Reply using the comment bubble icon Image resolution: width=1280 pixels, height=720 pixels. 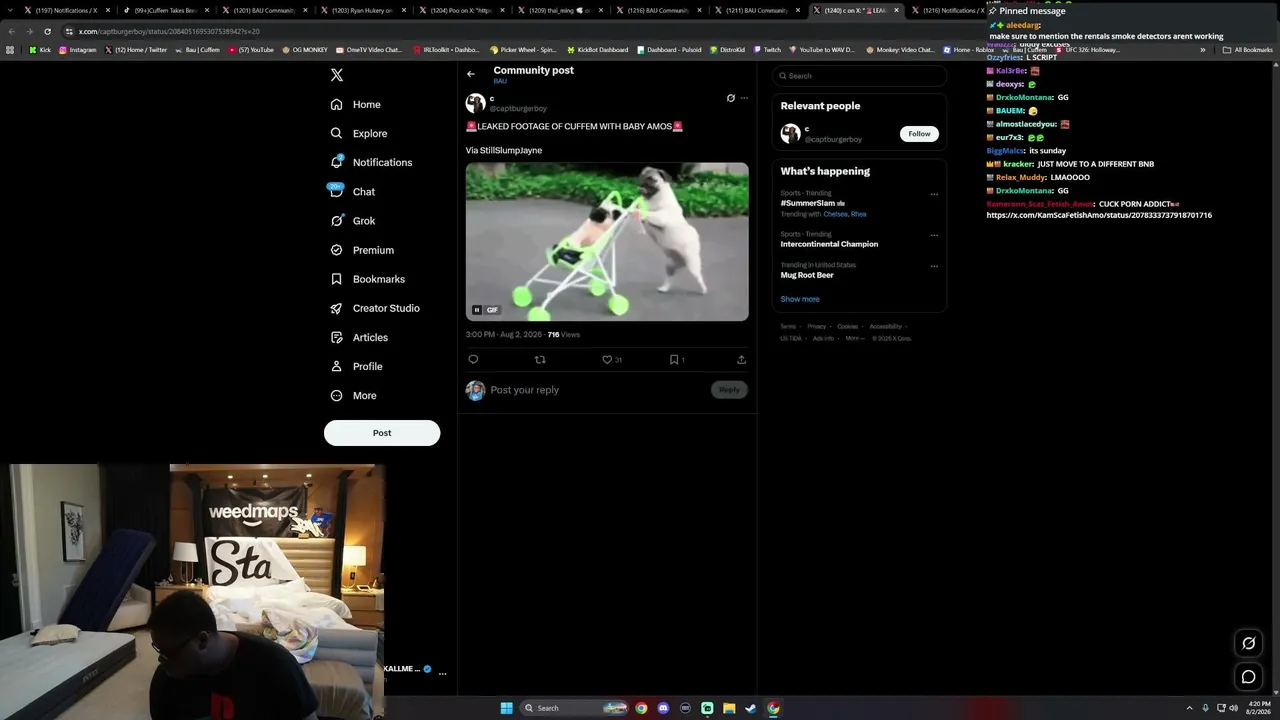click(473, 359)
